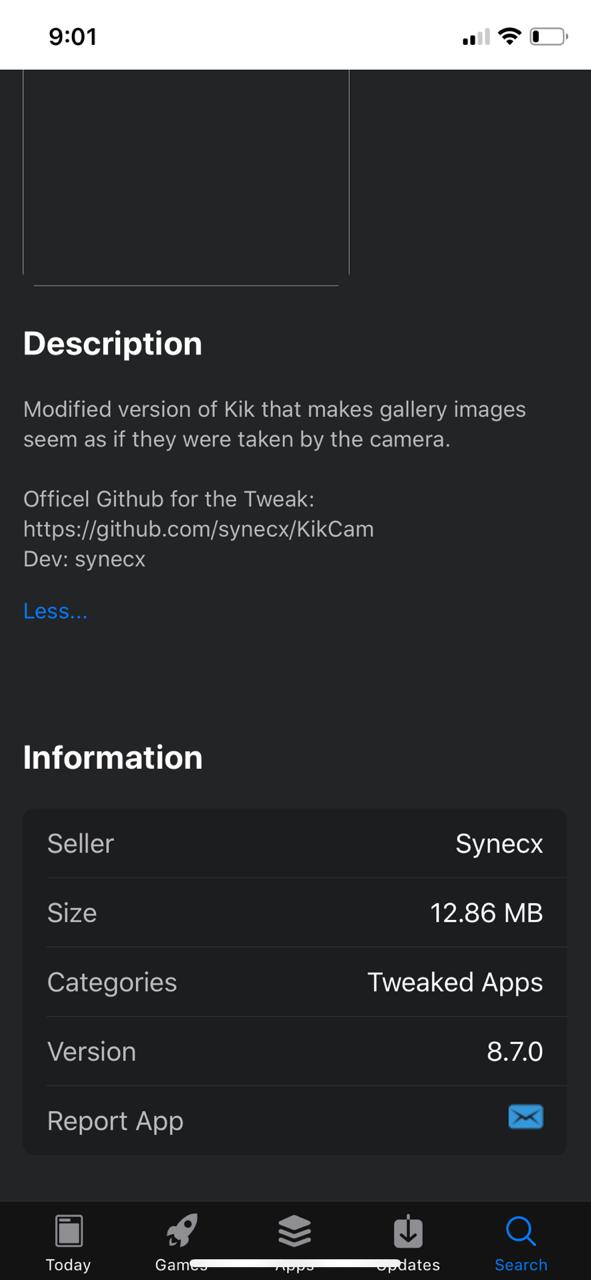Tap the Description heading
This screenshot has height=1280, width=591.
point(112,343)
